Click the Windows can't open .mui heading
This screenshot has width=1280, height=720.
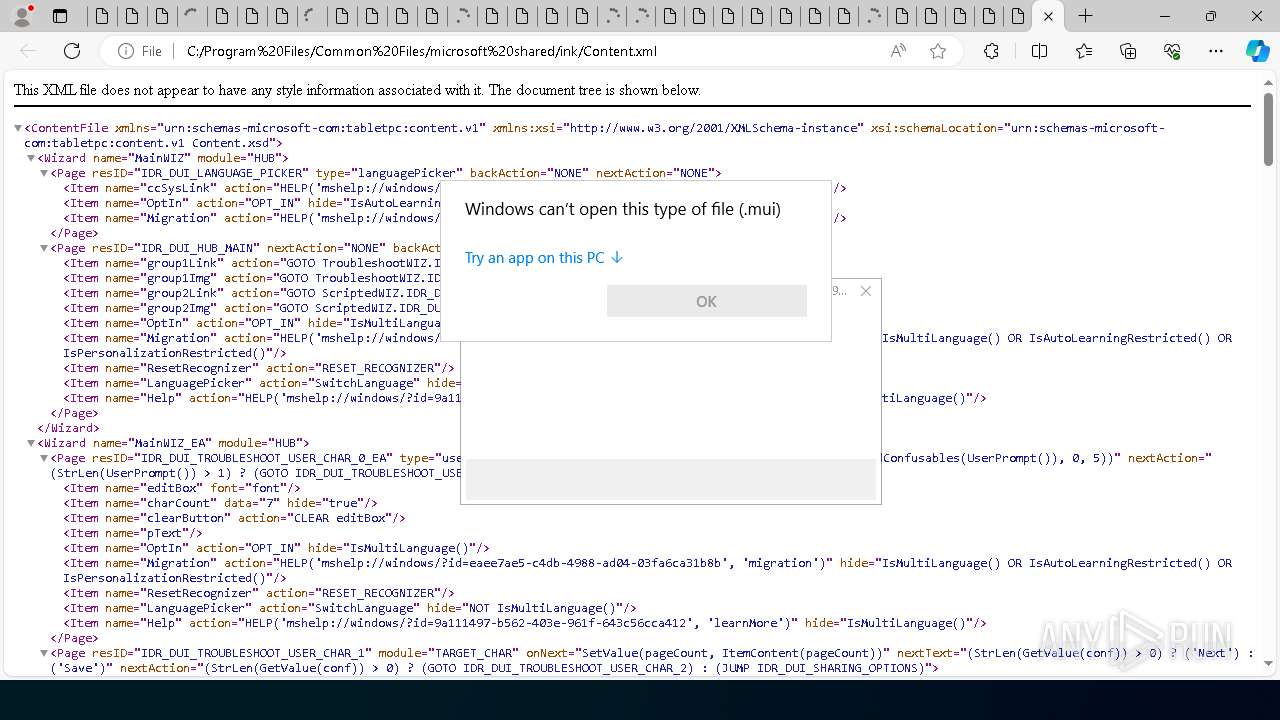pos(623,209)
